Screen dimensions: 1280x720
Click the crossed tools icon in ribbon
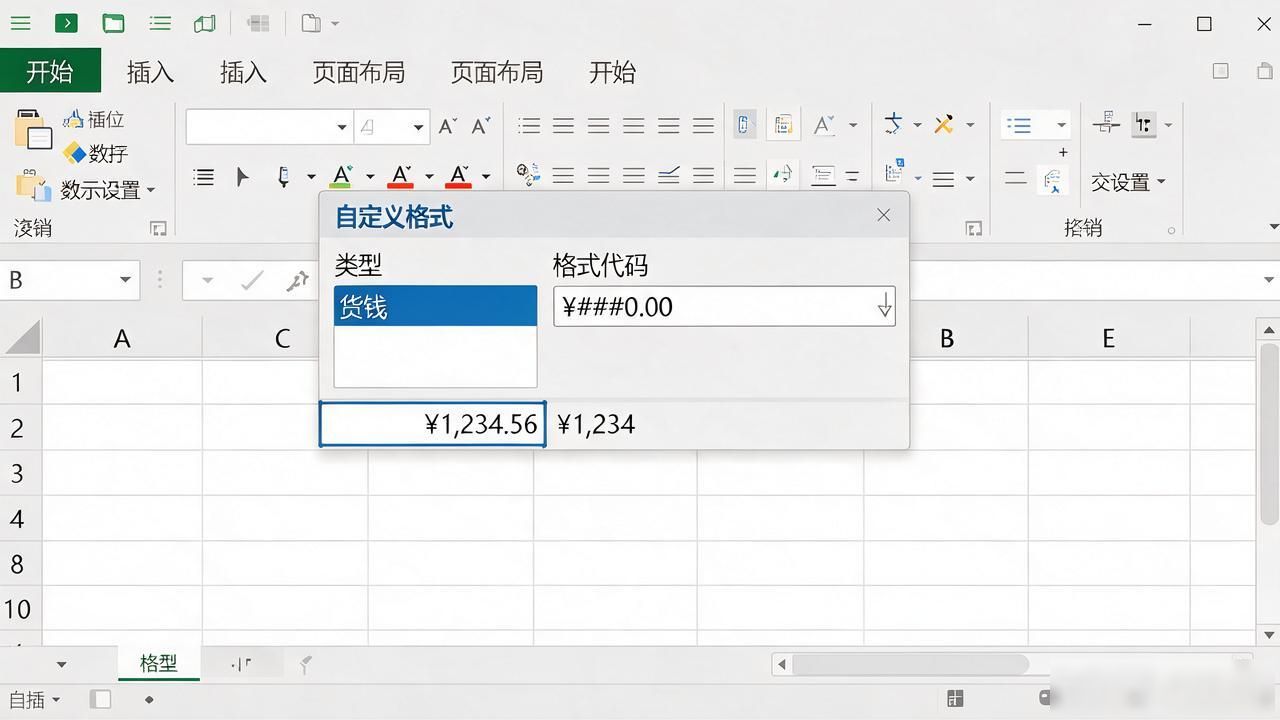point(943,124)
